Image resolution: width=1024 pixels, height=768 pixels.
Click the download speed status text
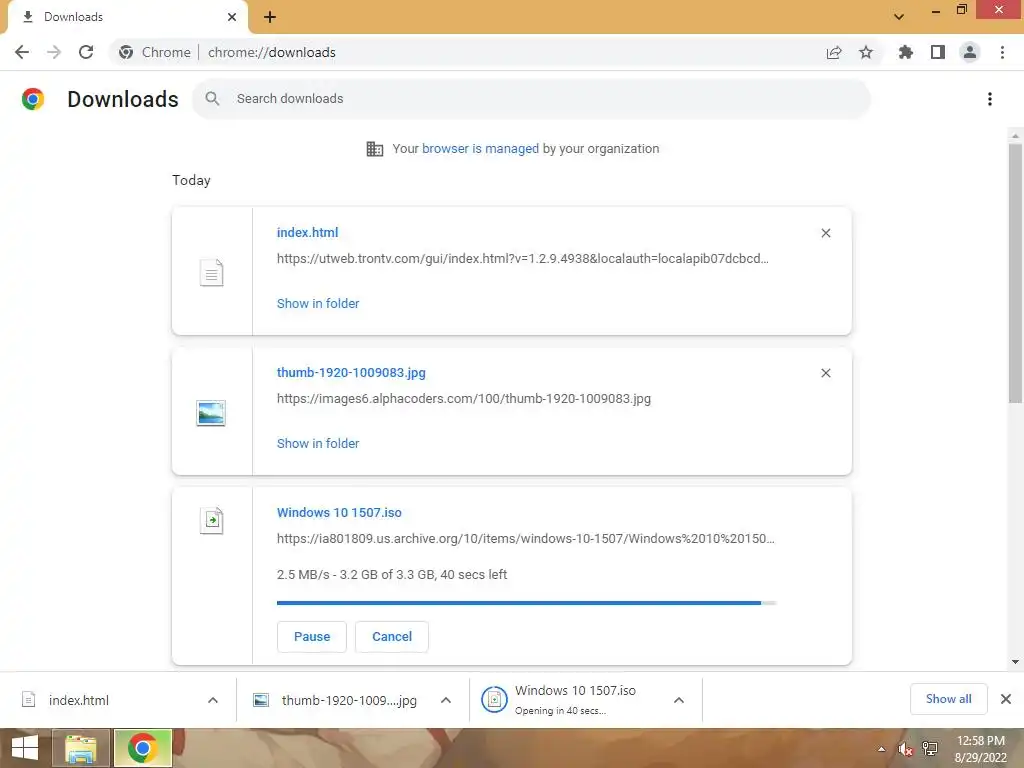tap(392, 575)
